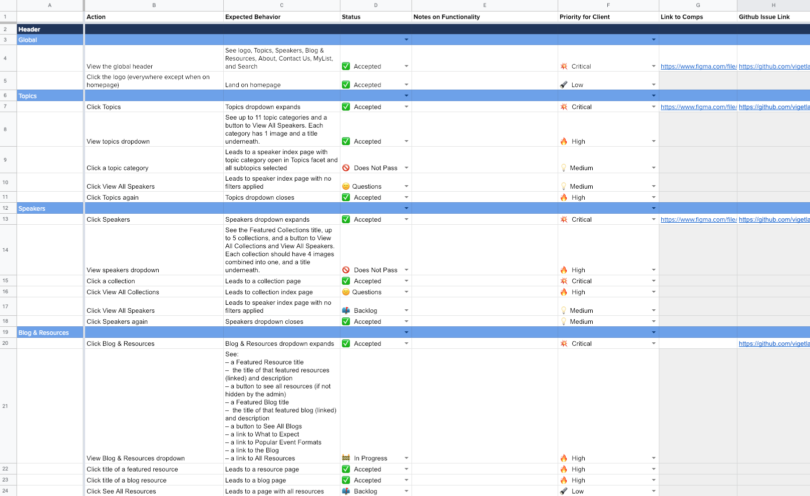Select the 'Github Issue Link' header cell

coord(773,17)
